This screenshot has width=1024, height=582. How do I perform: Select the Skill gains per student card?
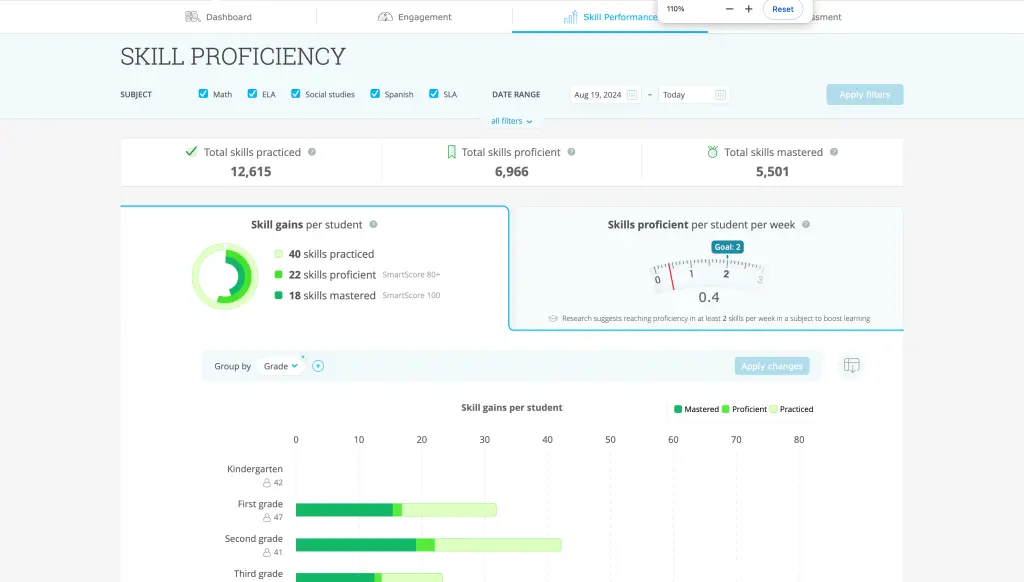[x=314, y=268]
